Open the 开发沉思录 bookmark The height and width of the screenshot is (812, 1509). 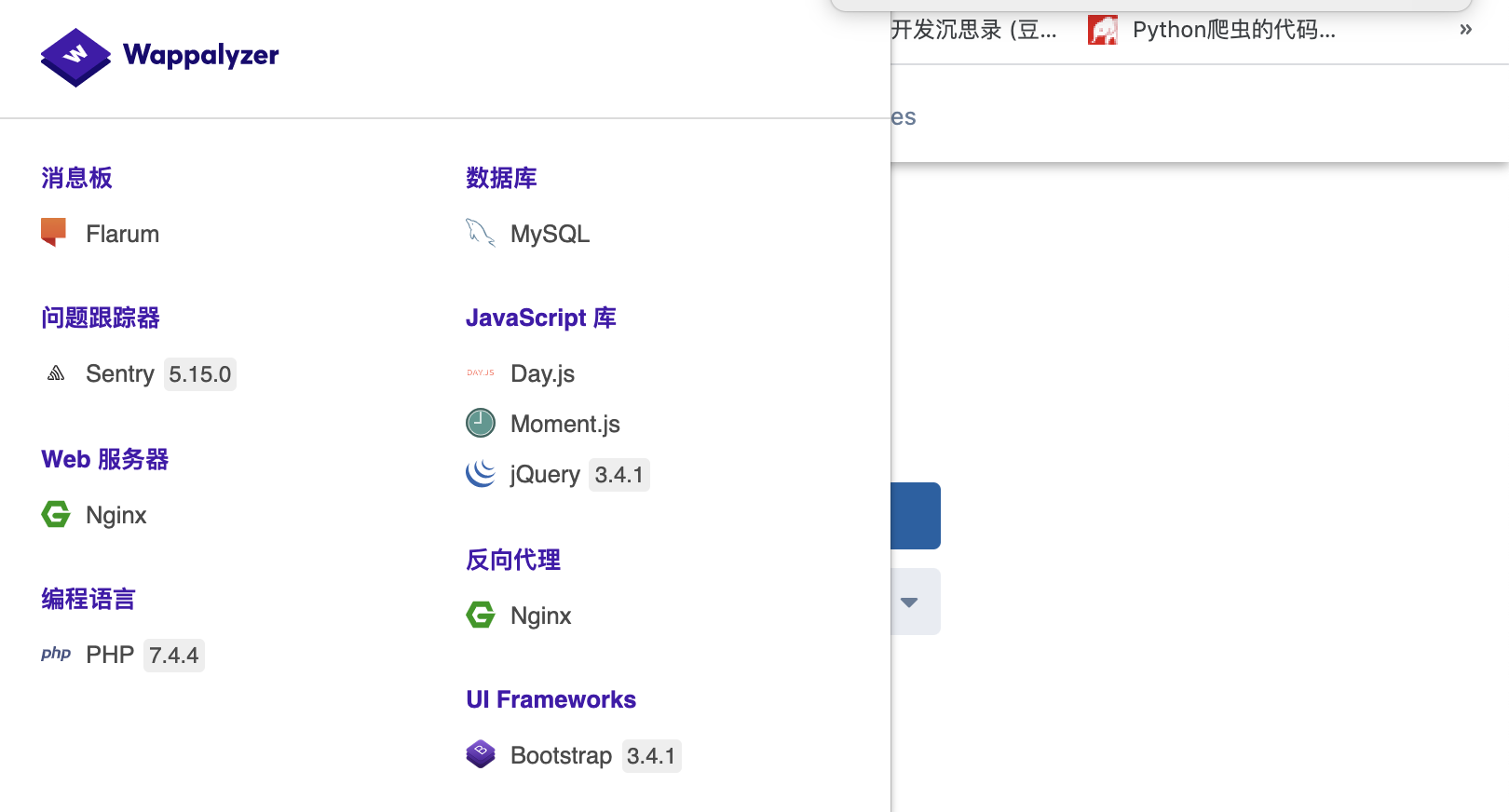click(x=973, y=30)
